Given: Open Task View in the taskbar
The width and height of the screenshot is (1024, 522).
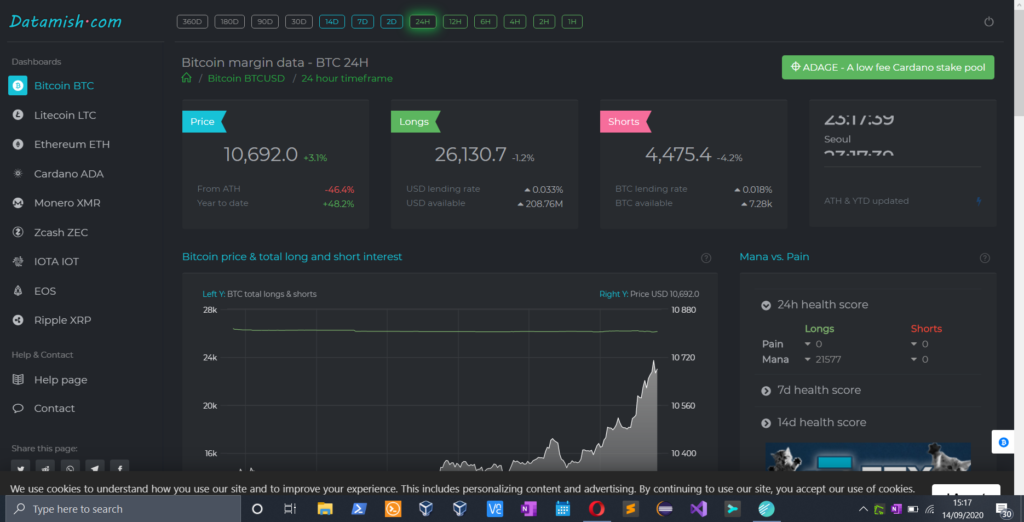Looking at the screenshot, I should click(291, 509).
